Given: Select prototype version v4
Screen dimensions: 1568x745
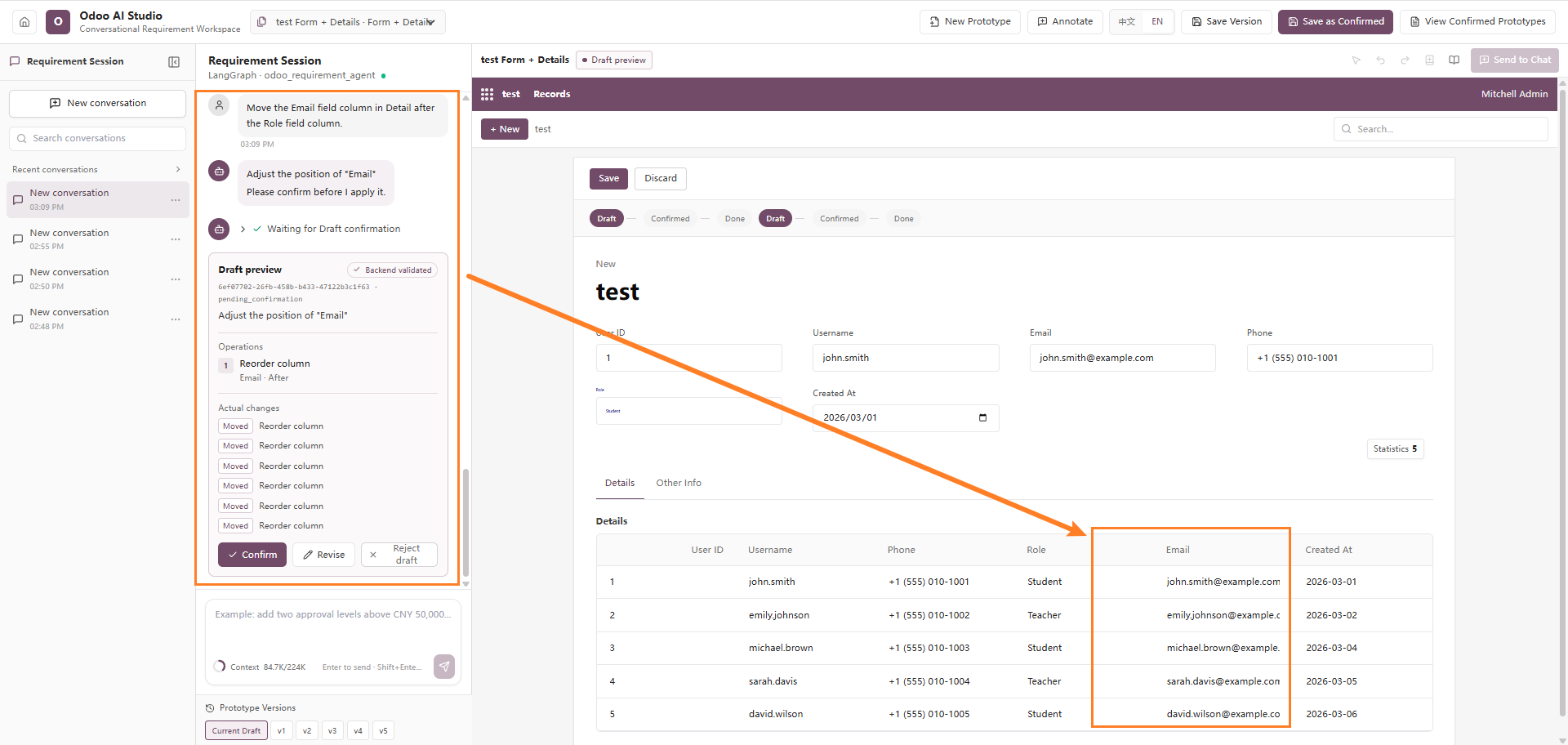Looking at the screenshot, I should pos(358,731).
